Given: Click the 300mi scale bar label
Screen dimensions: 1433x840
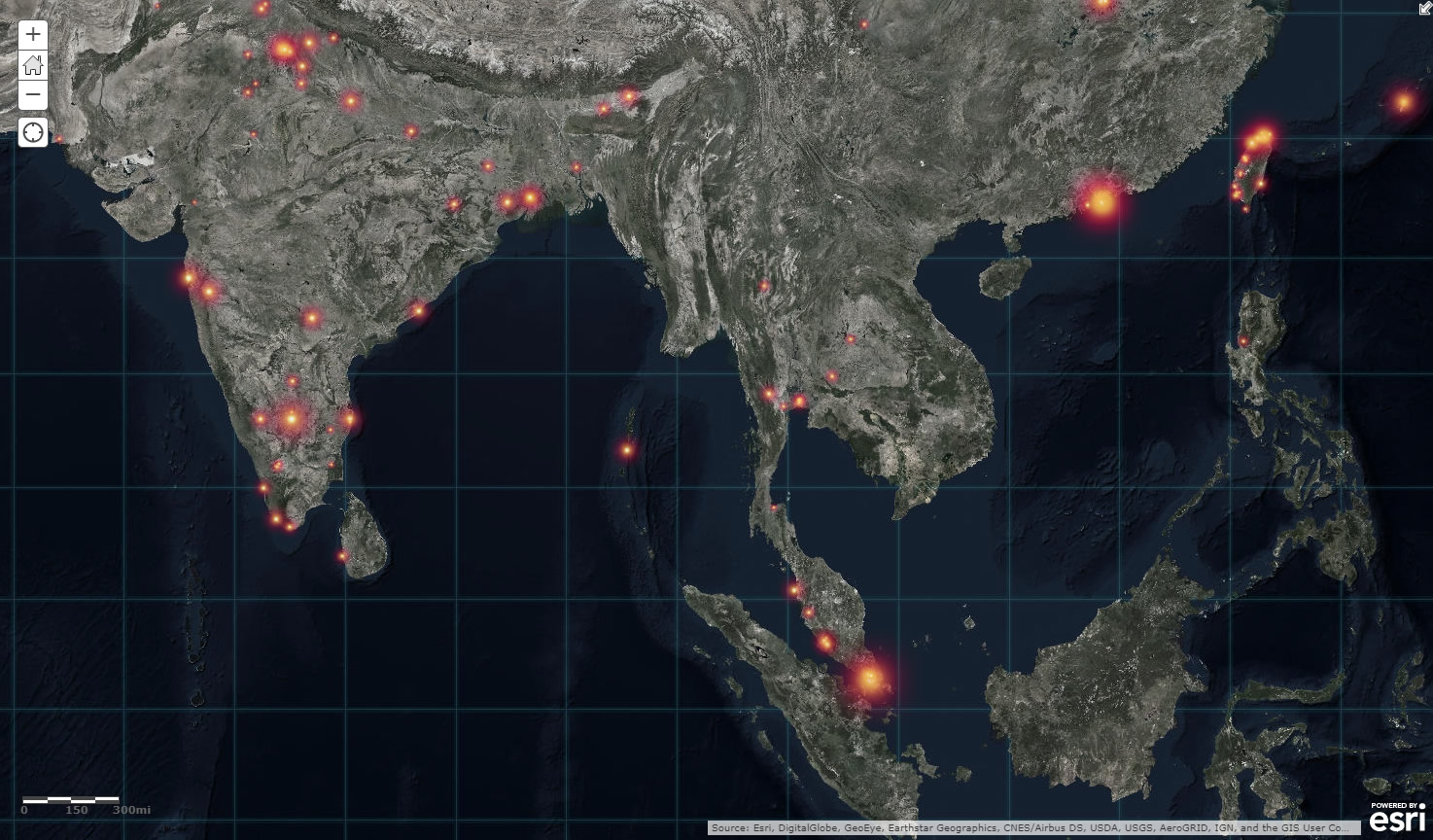Looking at the screenshot, I should pyautogui.click(x=131, y=810).
